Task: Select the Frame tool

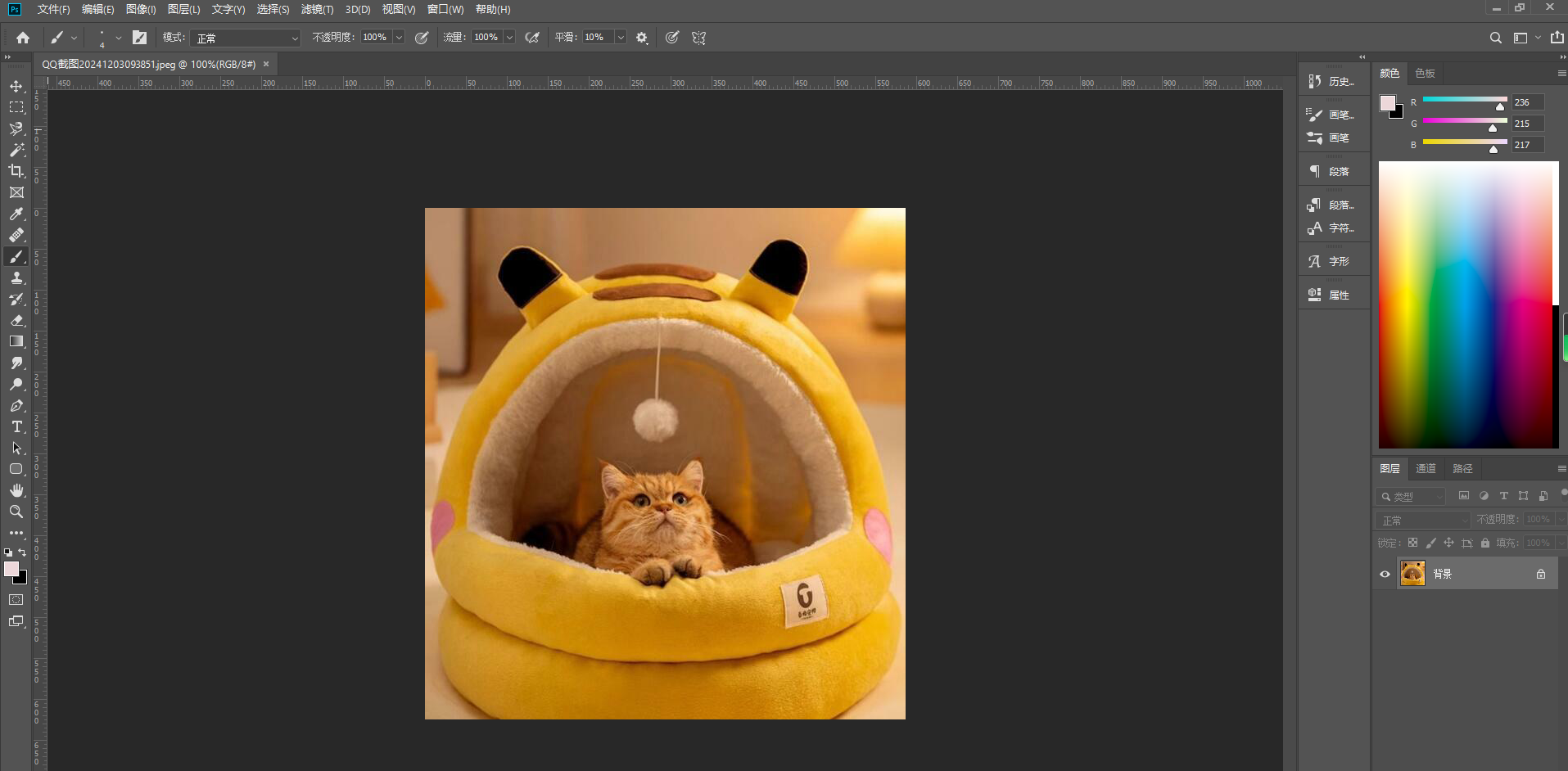Action: [16, 192]
